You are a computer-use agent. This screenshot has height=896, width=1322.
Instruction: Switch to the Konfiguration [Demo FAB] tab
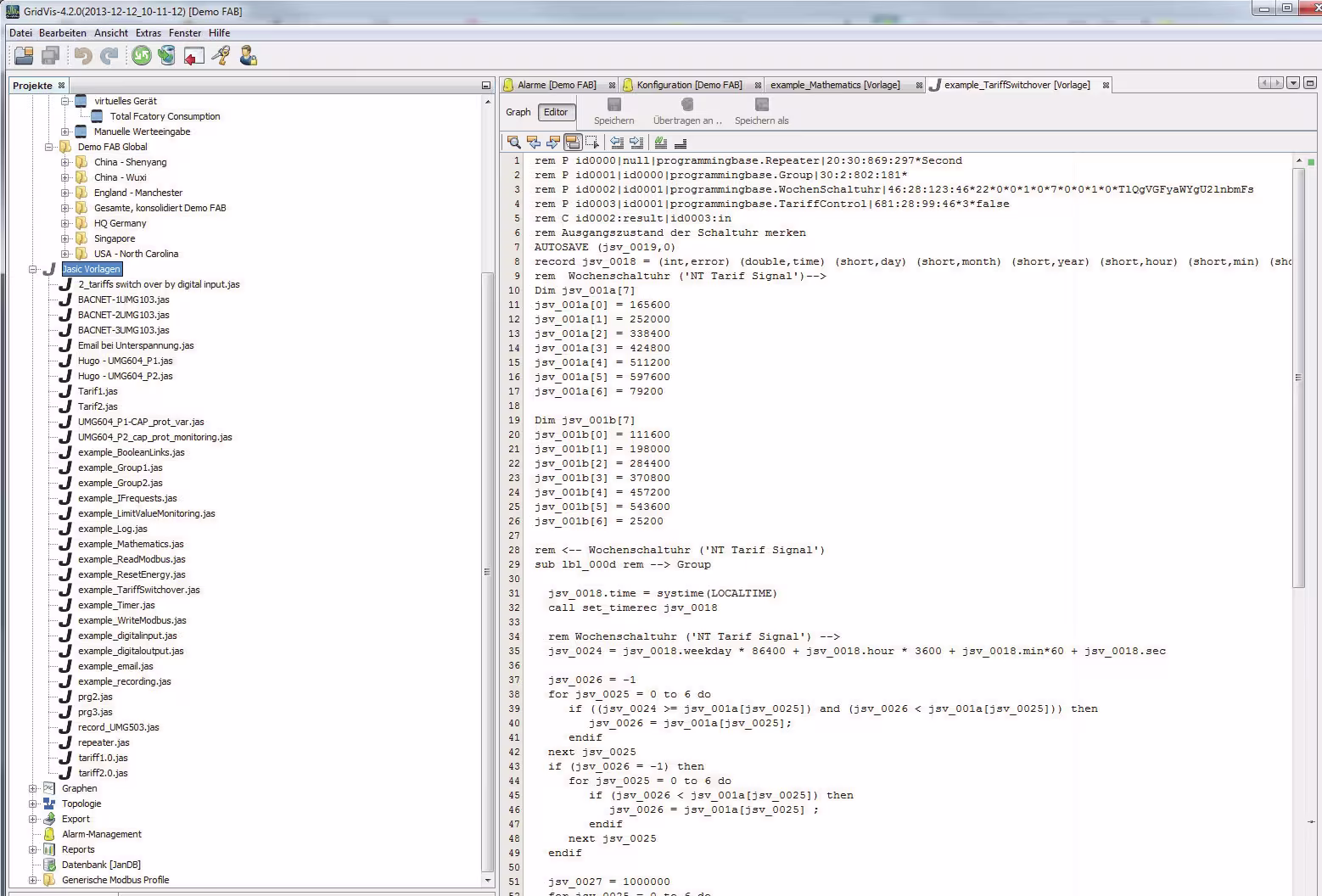[x=688, y=85]
